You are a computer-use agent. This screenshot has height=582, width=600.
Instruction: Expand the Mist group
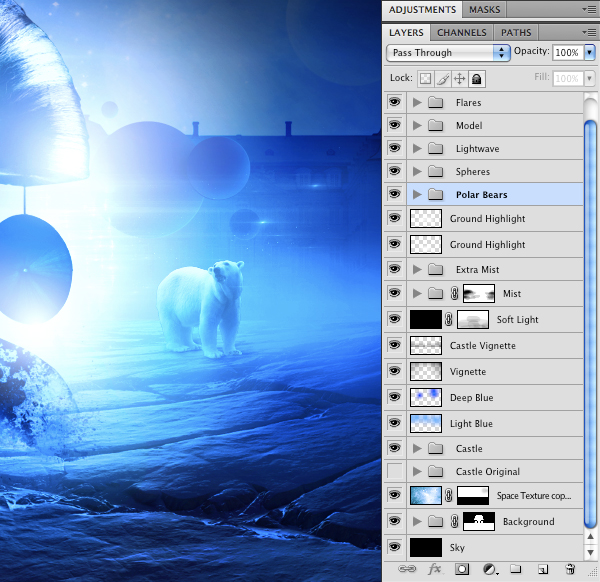[417, 293]
